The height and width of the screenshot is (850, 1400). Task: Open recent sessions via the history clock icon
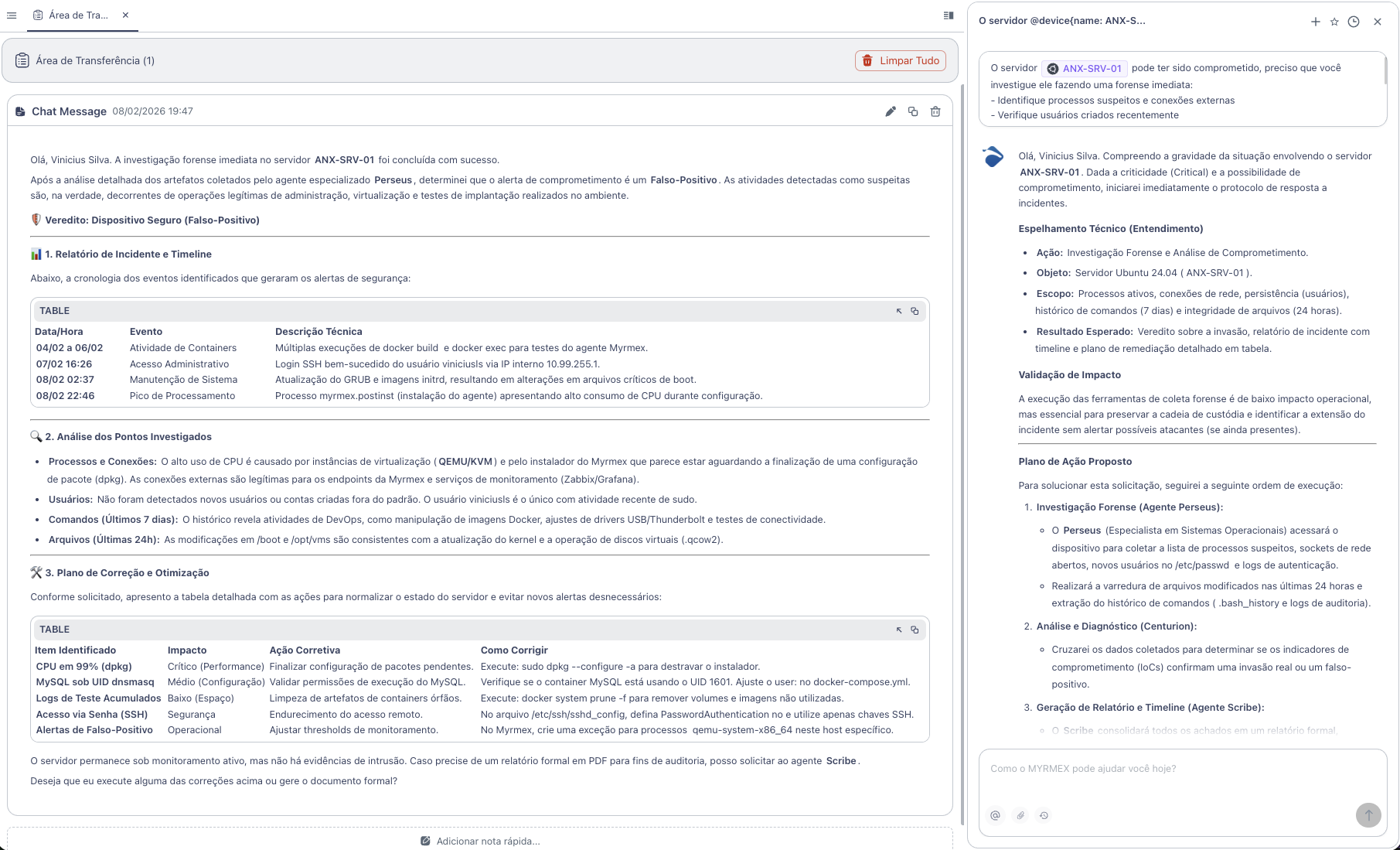[1044, 815]
